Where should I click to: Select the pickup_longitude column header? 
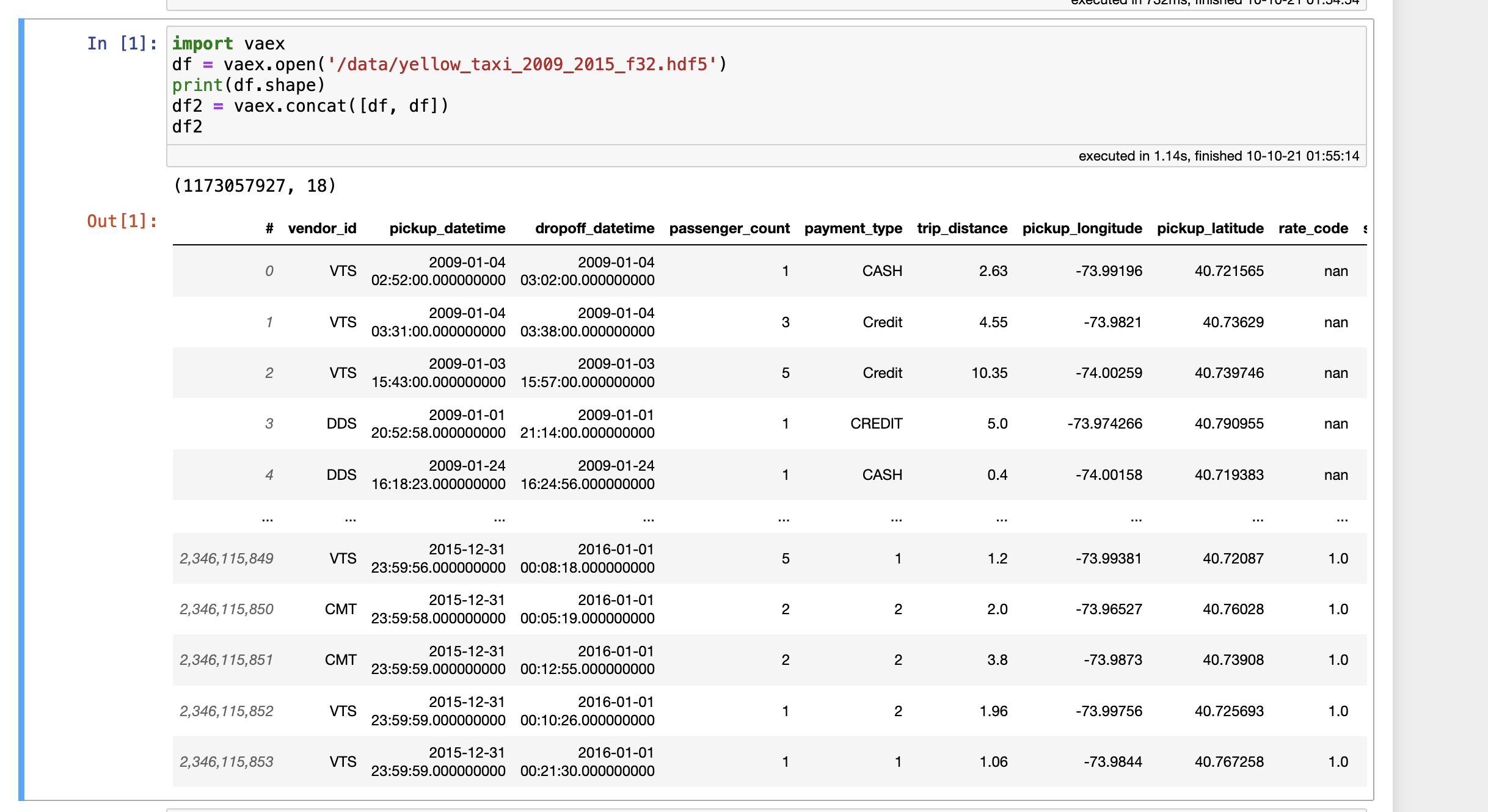[1082, 228]
